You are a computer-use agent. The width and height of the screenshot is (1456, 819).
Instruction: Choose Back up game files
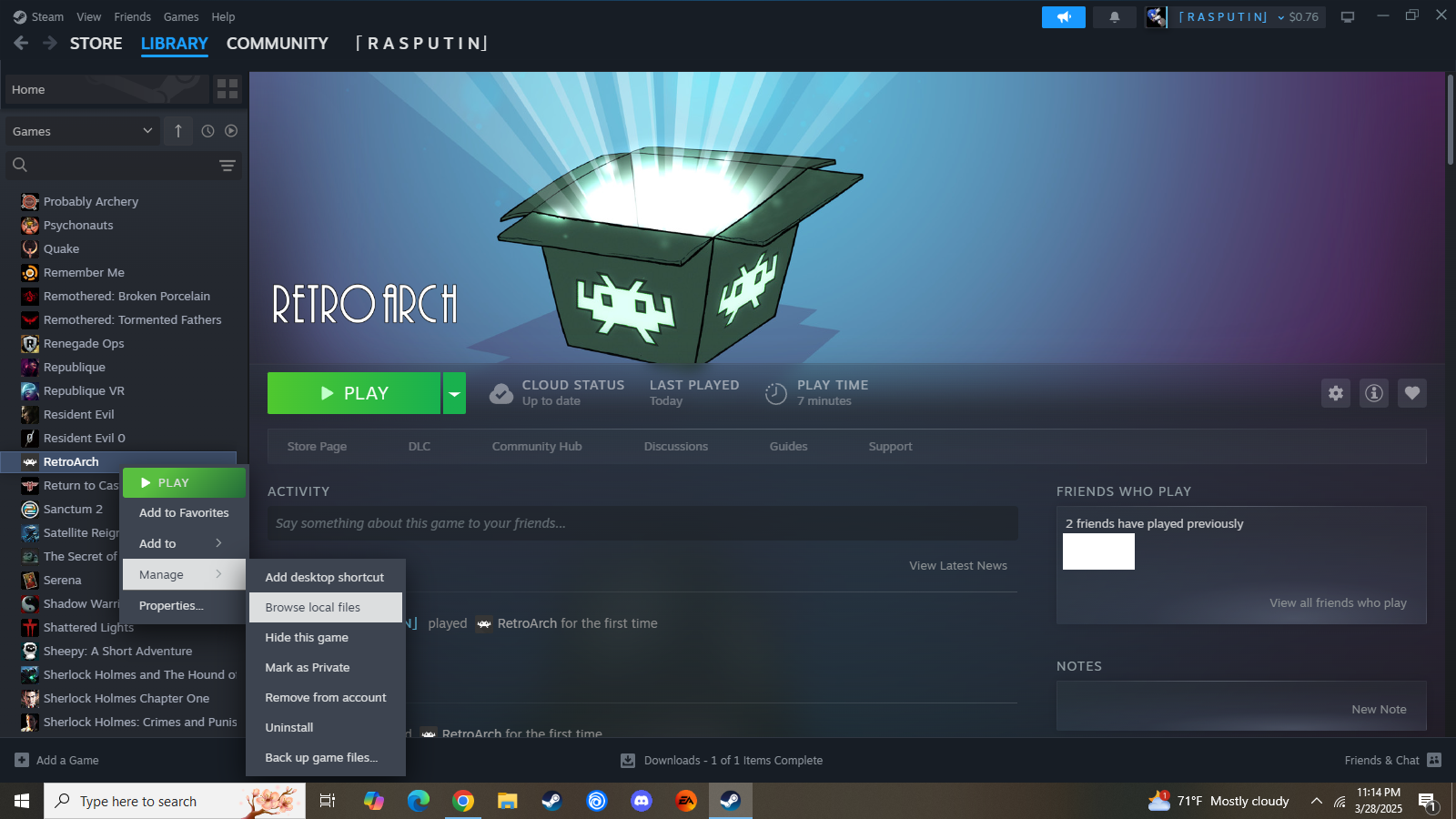[x=326, y=757]
